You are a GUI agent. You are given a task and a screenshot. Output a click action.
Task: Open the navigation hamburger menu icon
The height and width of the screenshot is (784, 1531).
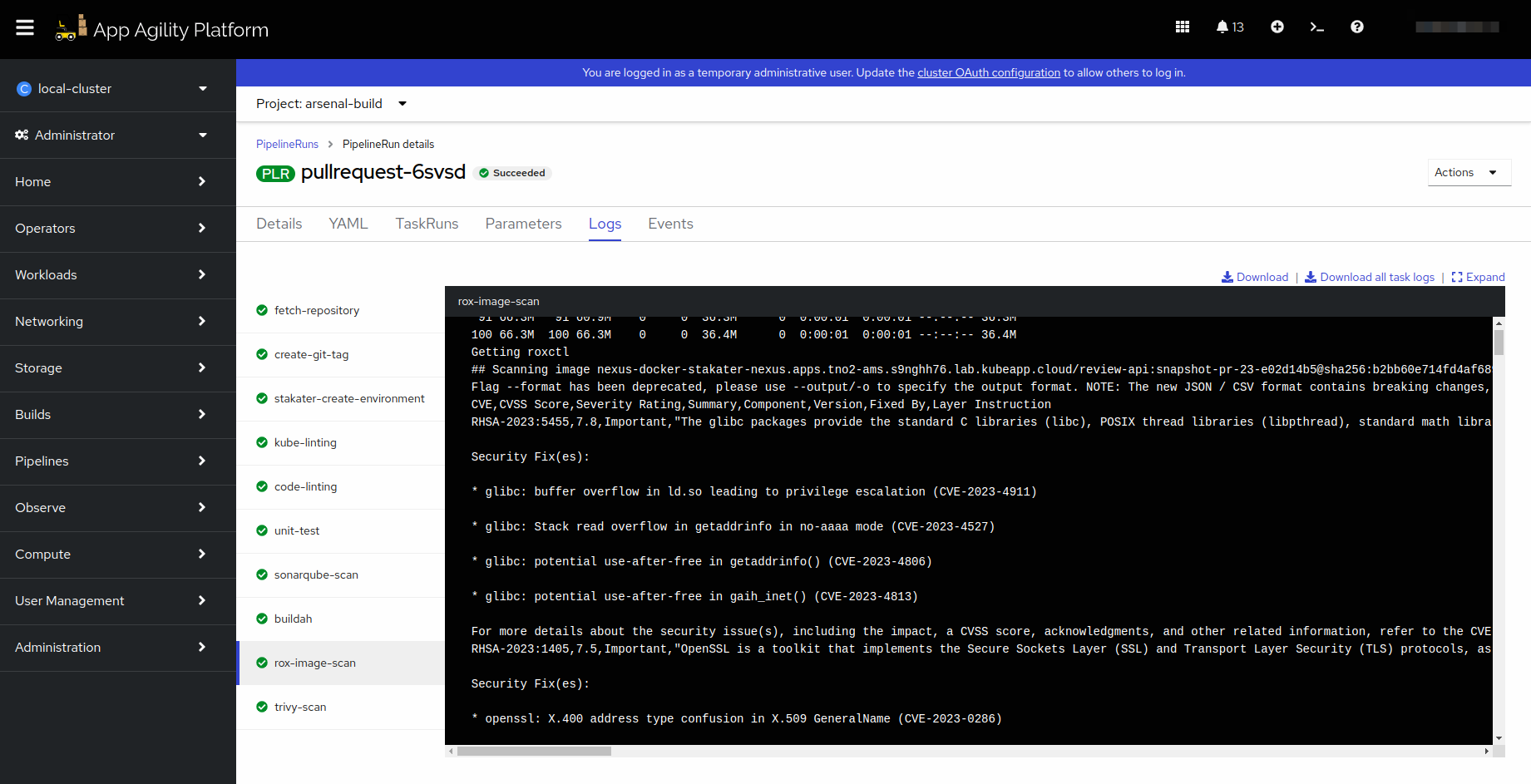(x=25, y=27)
